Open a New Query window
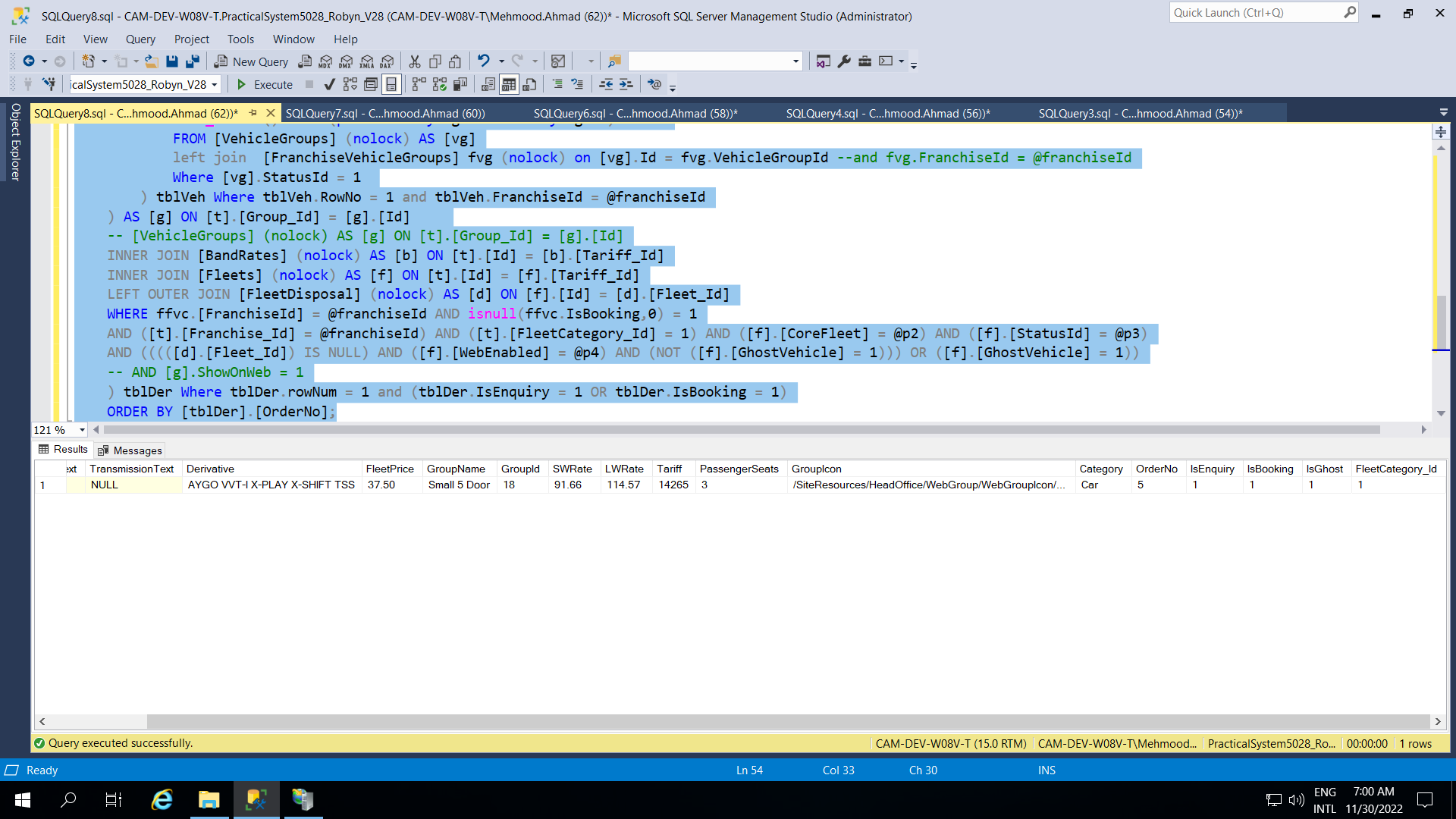This screenshot has width=1456, height=819. click(250, 61)
